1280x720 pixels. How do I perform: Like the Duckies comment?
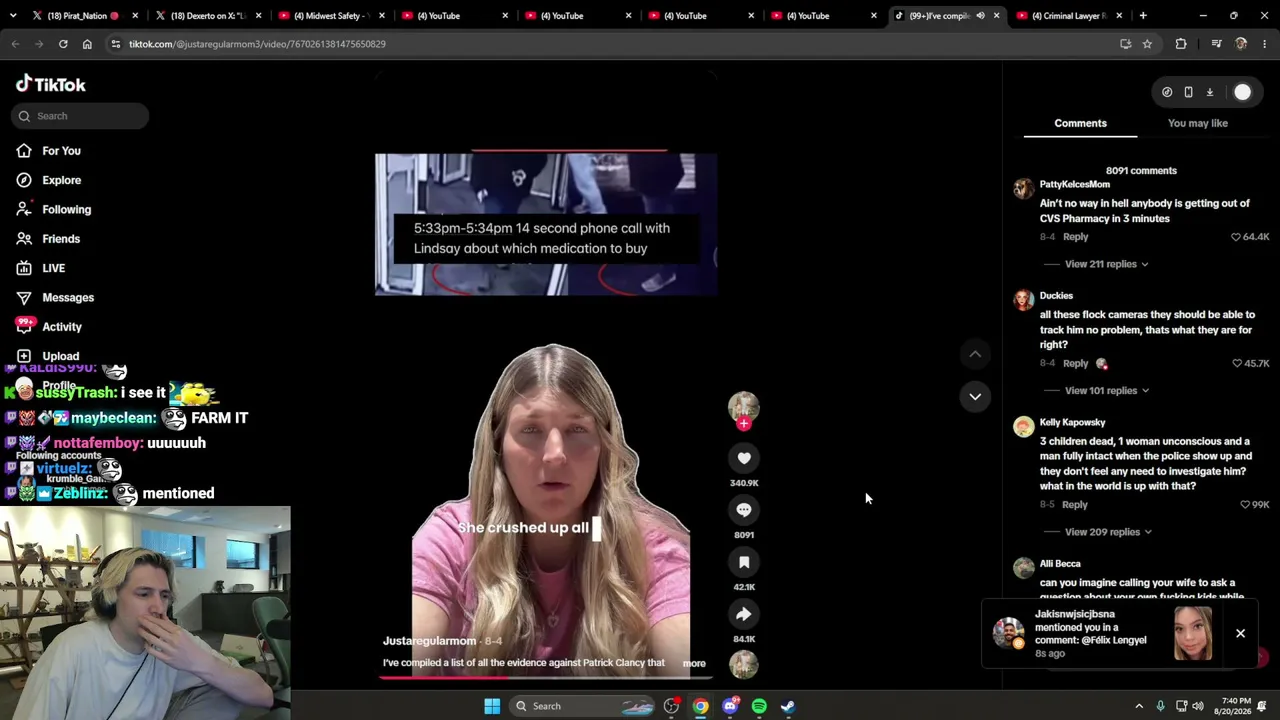coord(1237,363)
